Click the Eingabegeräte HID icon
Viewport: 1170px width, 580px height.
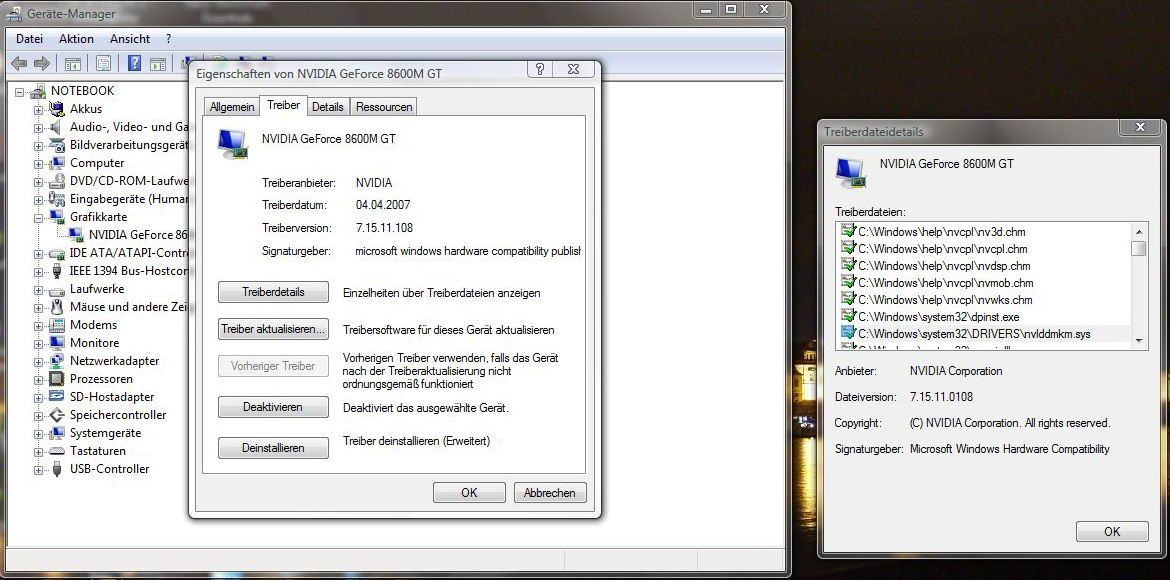pos(57,199)
